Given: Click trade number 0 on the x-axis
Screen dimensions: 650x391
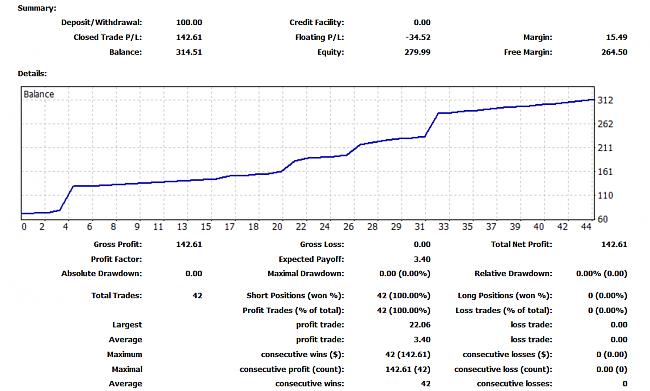Looking at the screenshot, I should pyautogui.click(x=24, y=227).
